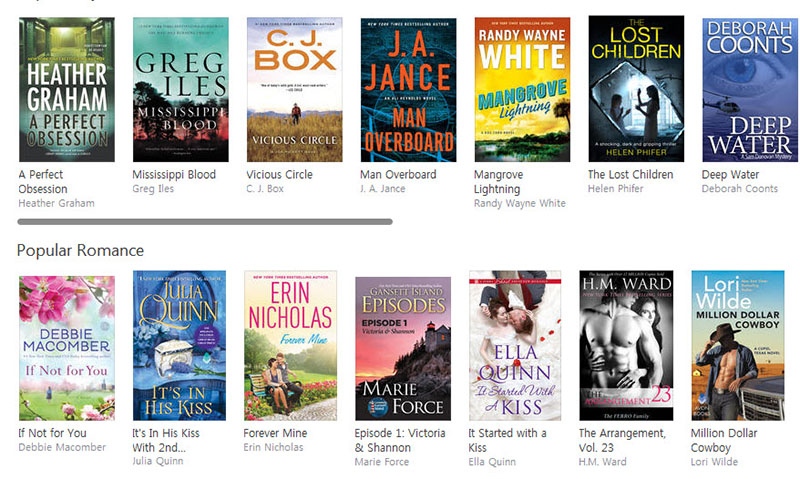The width and height of the screenshot is (800, 479).
Task: Open the Popular Romance section heading
Action: 80,250
